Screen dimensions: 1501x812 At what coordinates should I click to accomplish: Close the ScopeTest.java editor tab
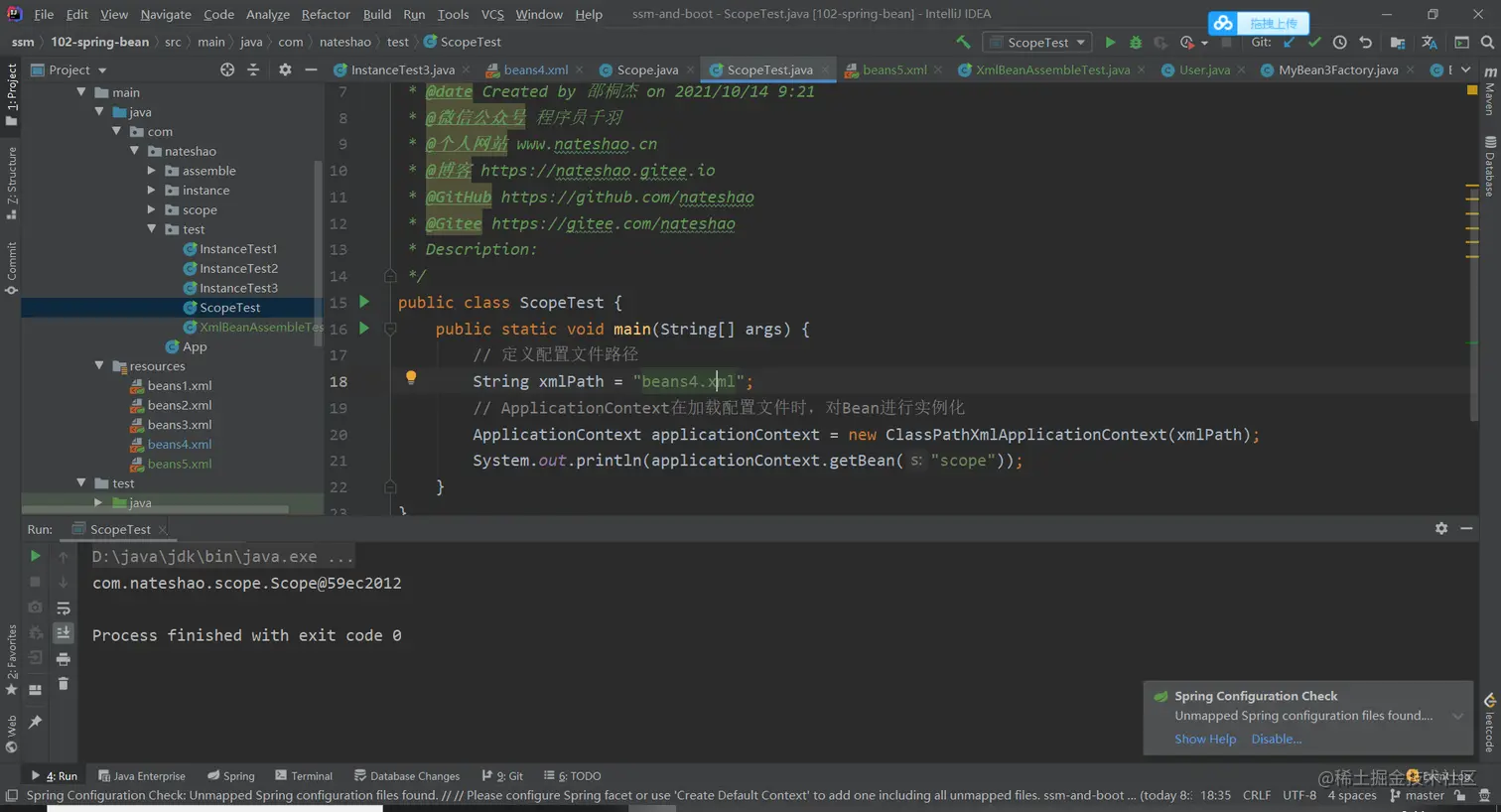[825, 69]
